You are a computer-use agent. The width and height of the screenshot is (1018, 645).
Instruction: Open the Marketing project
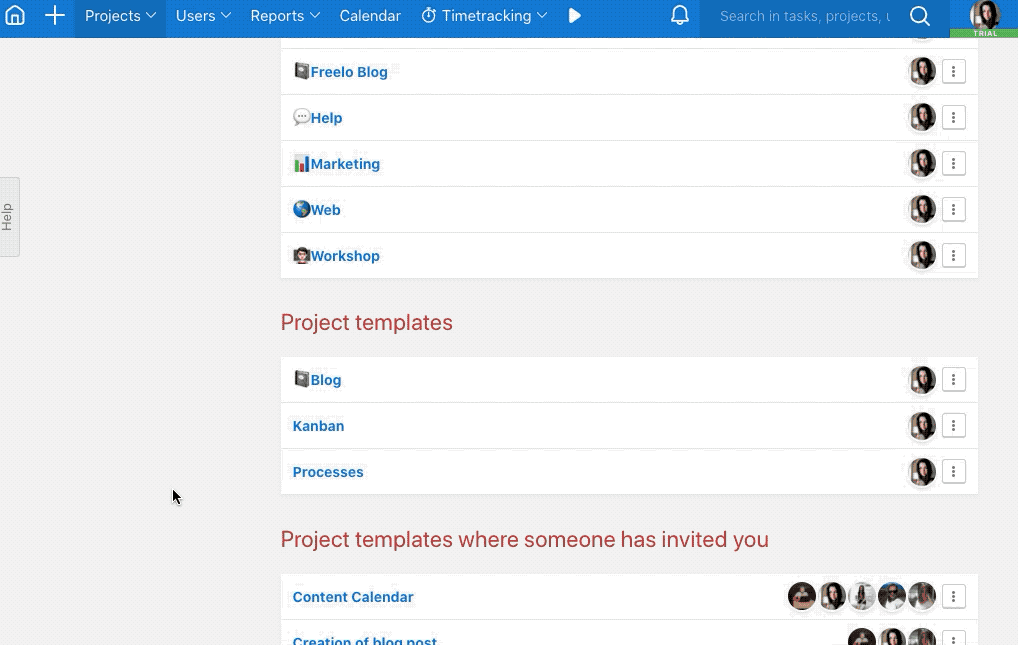coord(345,164)
